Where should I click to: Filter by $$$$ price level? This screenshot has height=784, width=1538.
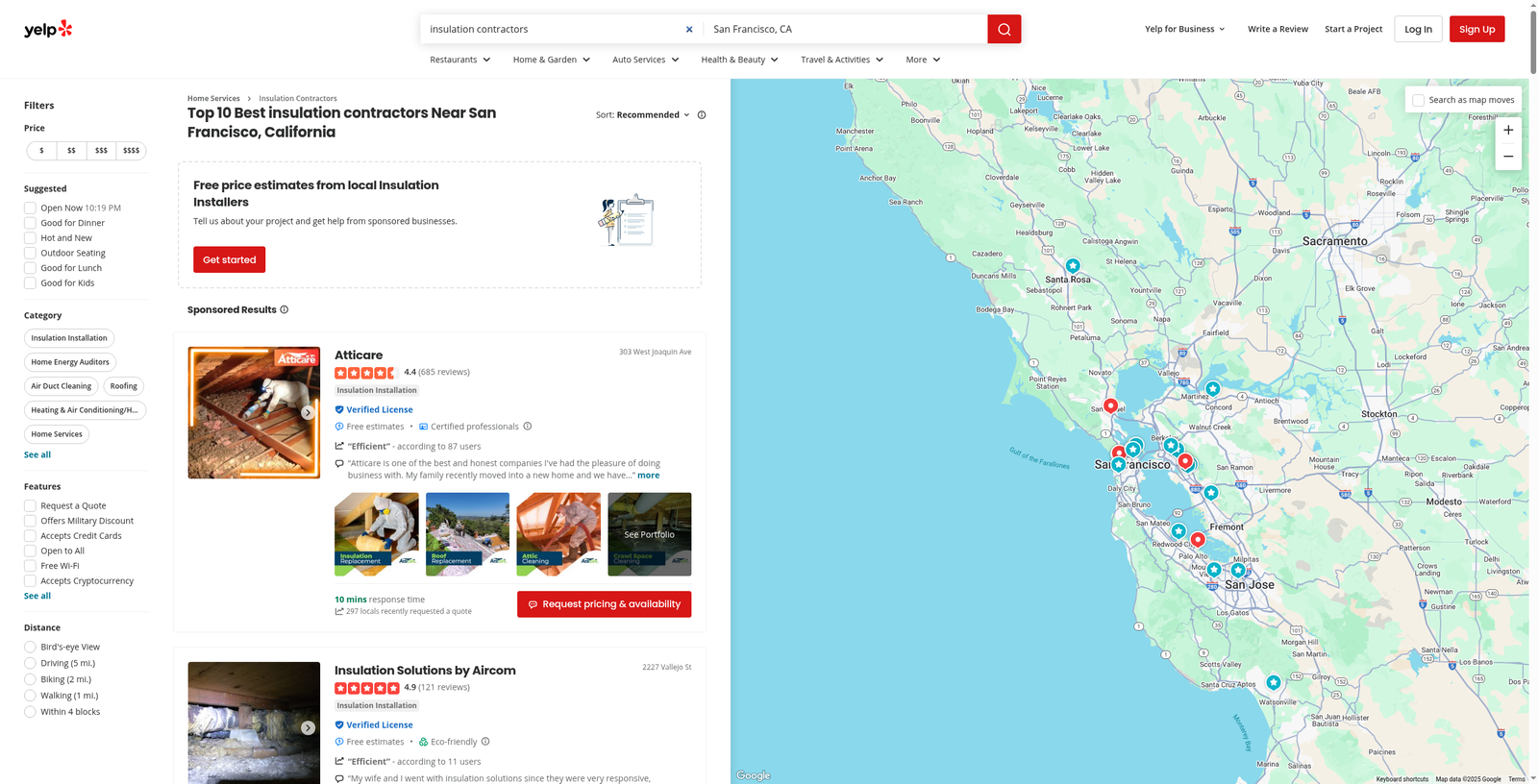[x=132, y=151]
